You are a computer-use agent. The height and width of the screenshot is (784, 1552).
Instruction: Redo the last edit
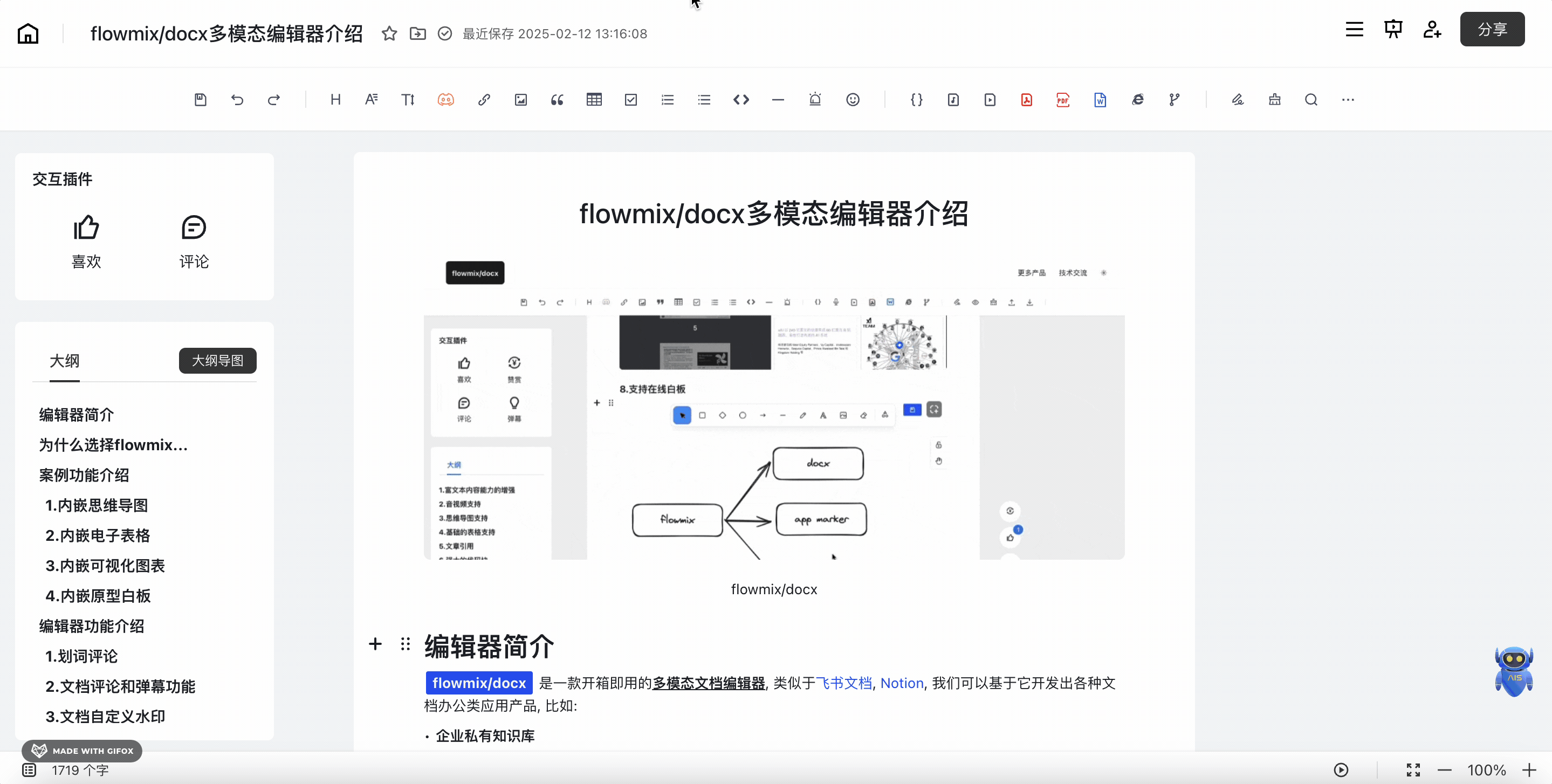pyautogui.click(x=274, y=99)
